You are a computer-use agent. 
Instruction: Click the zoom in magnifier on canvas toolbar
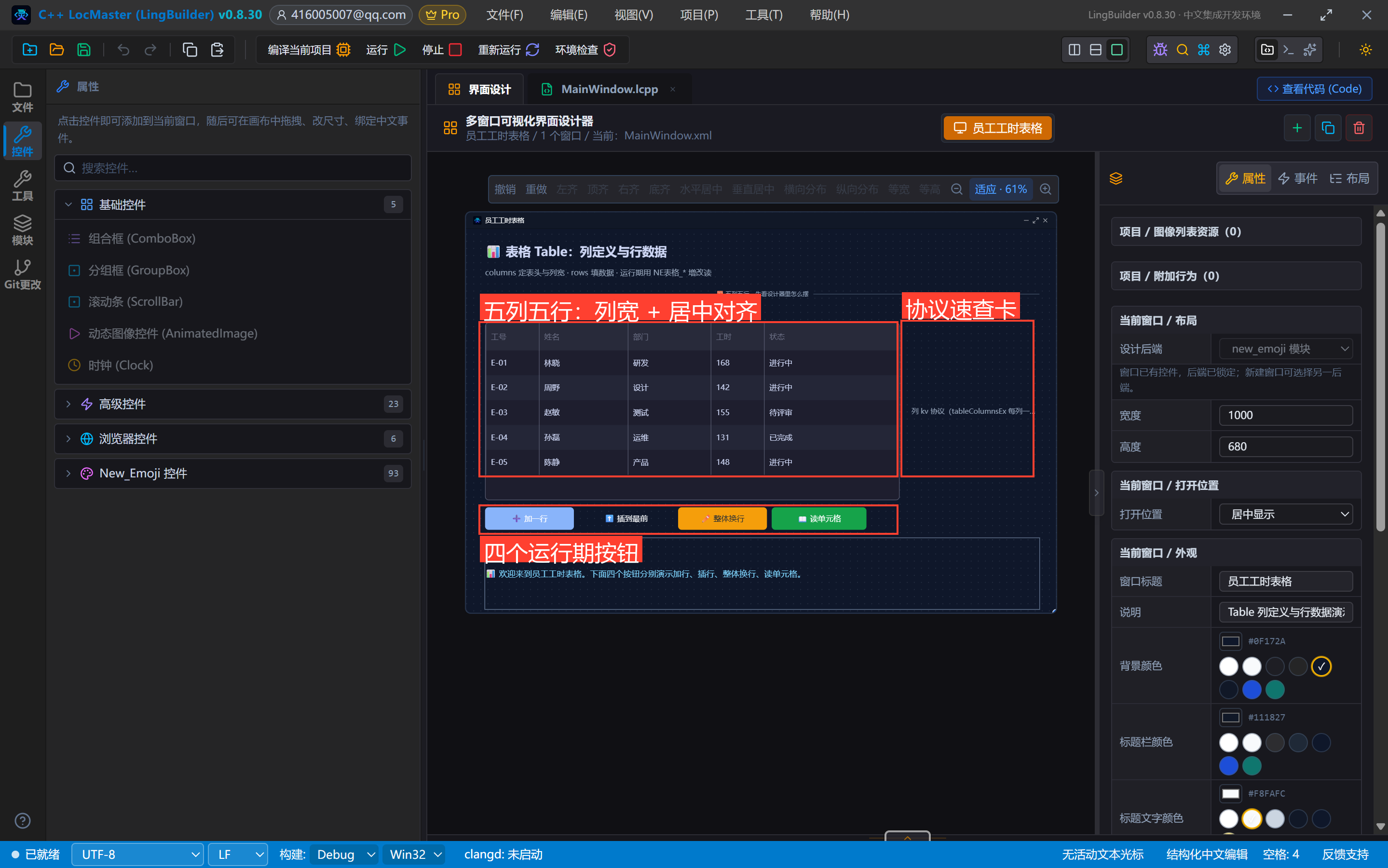tap(1045, 189)
